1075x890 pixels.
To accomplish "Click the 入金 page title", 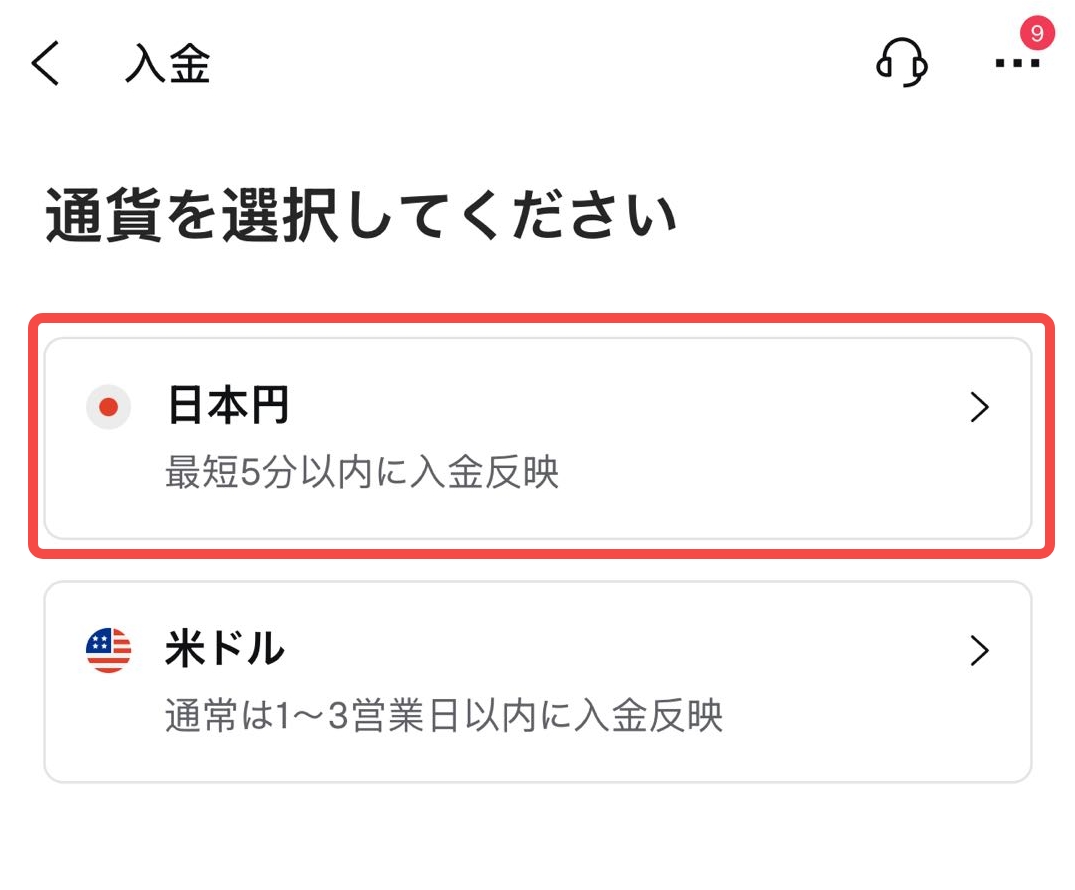I will (x=167, y=65).
